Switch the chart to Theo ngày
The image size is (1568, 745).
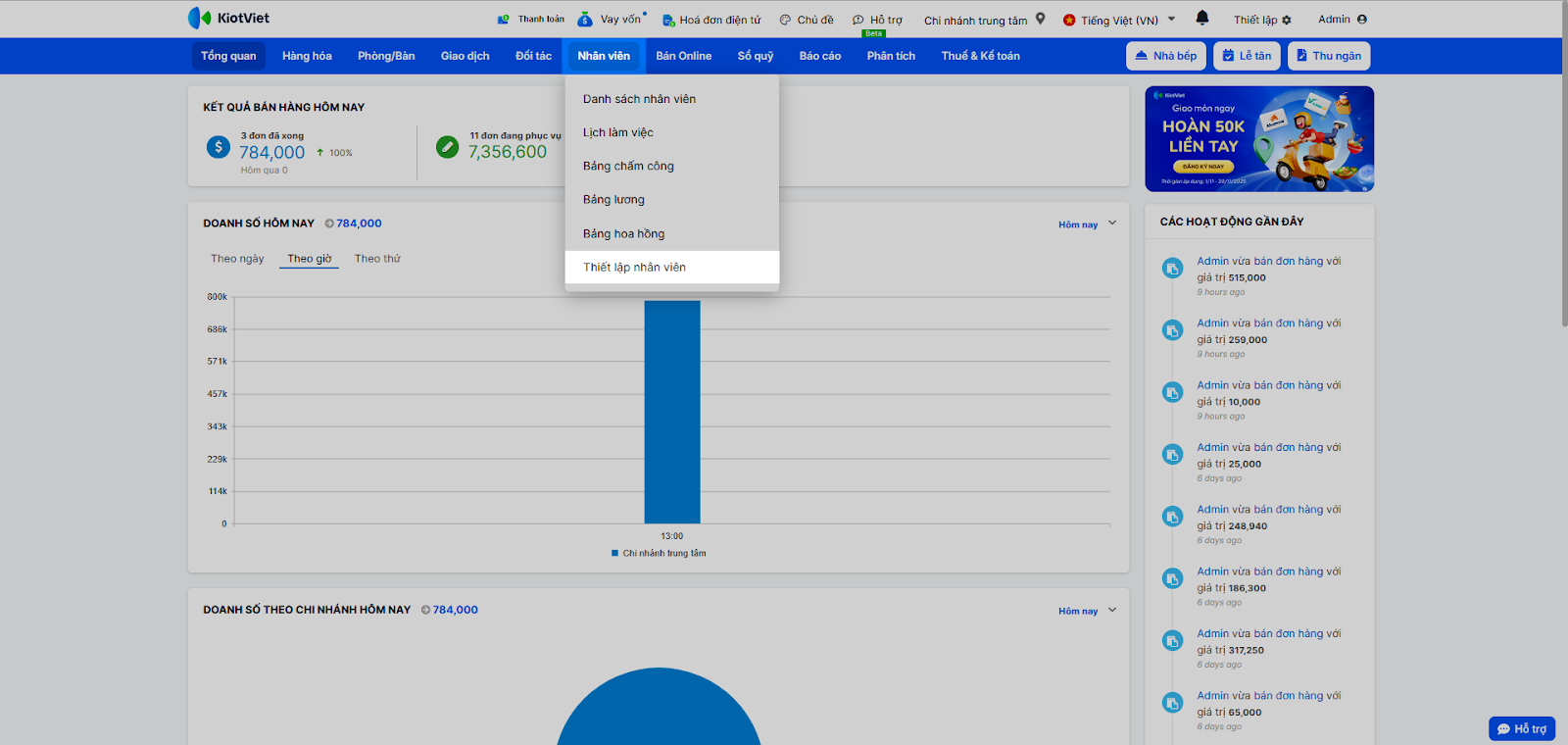pyautogui.click(x=237, y=259)
